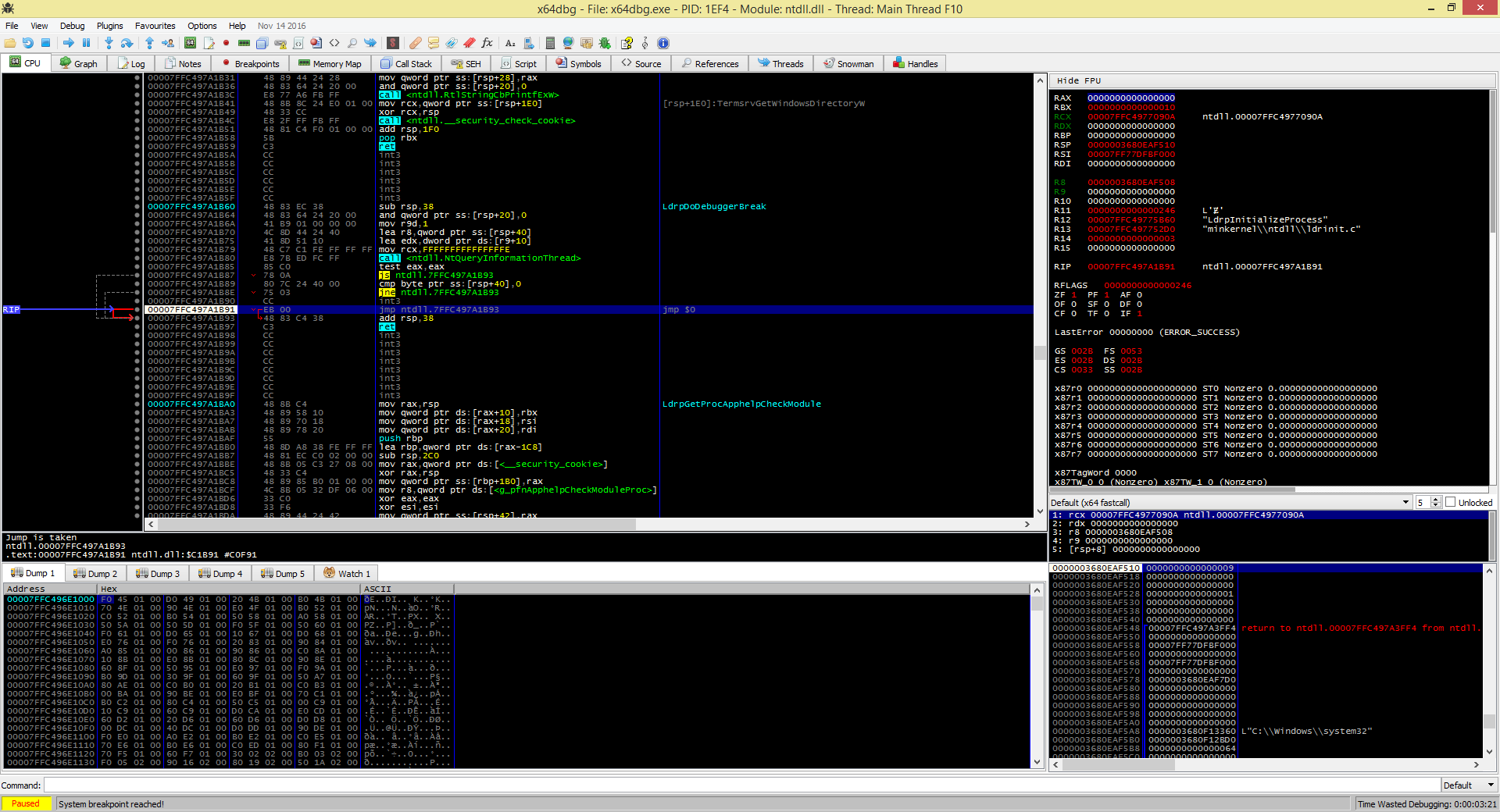Toggle the breakpoint red dot icon
Viewport: 1500px width, 812px height.
(x=225, y=43)
